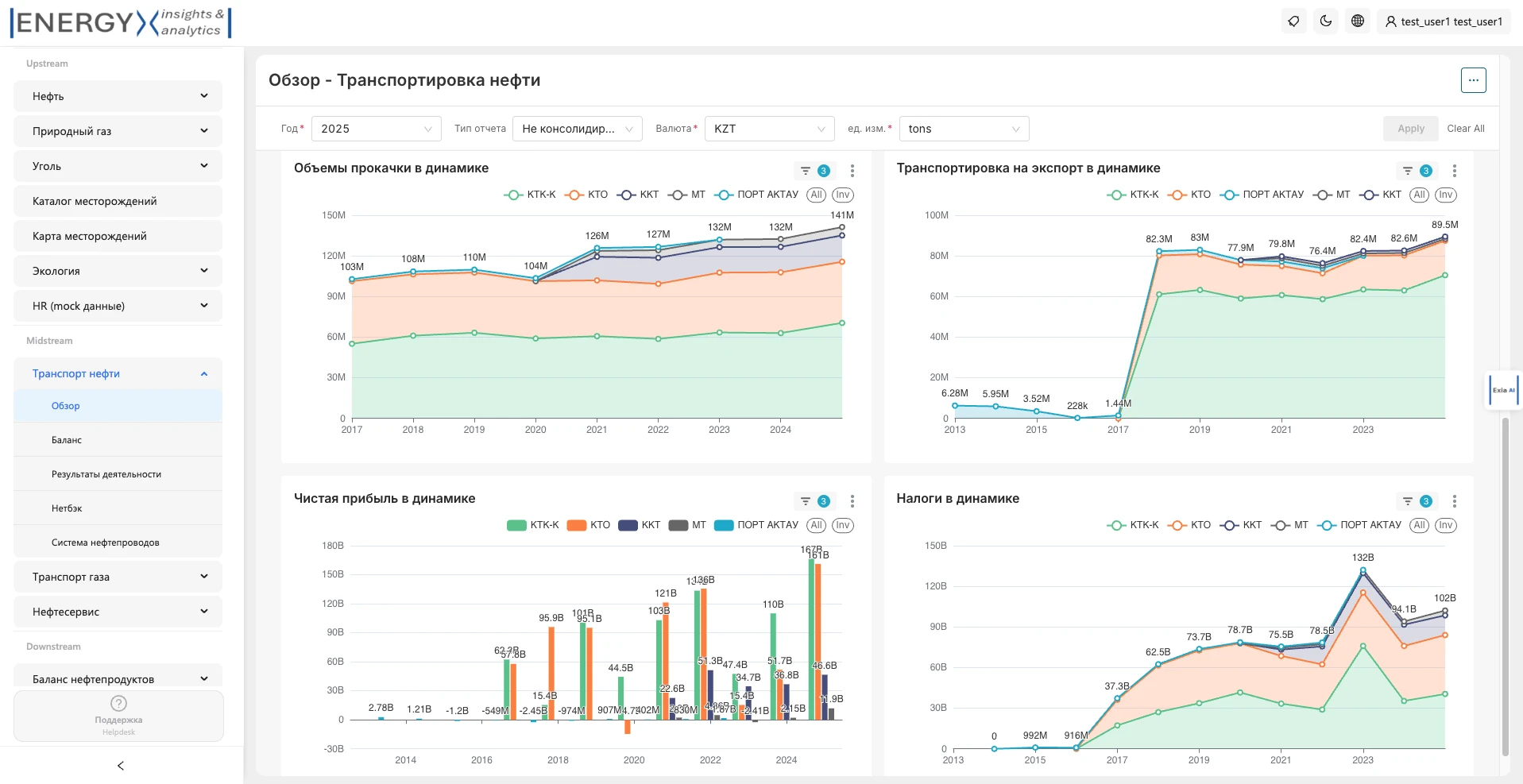Open the three-dot page options button
The width and height of the screenshot is (1523, 784).
pyautogui.click(x=1473, y=80)
